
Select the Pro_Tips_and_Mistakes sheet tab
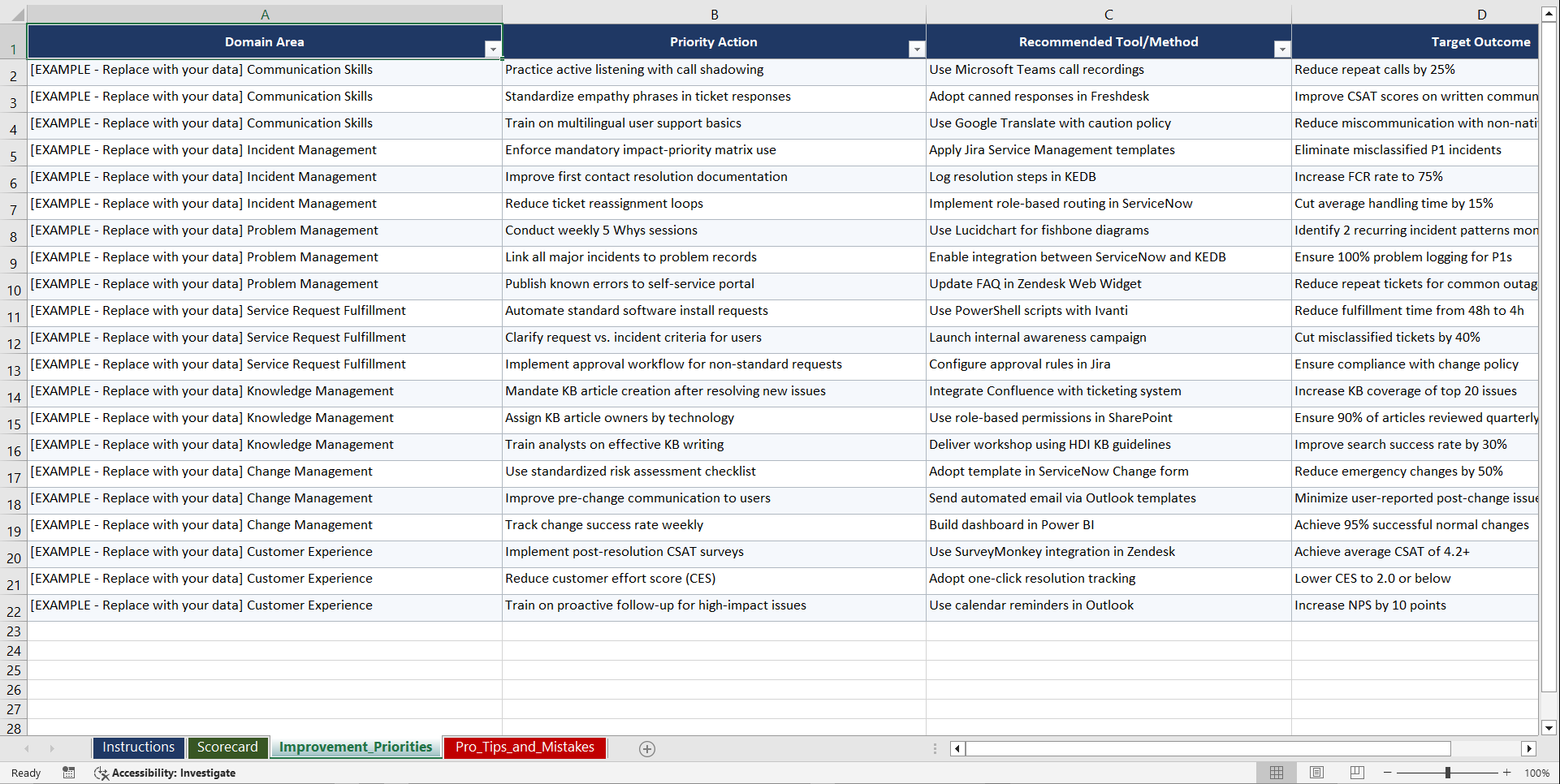click(525, 747)
